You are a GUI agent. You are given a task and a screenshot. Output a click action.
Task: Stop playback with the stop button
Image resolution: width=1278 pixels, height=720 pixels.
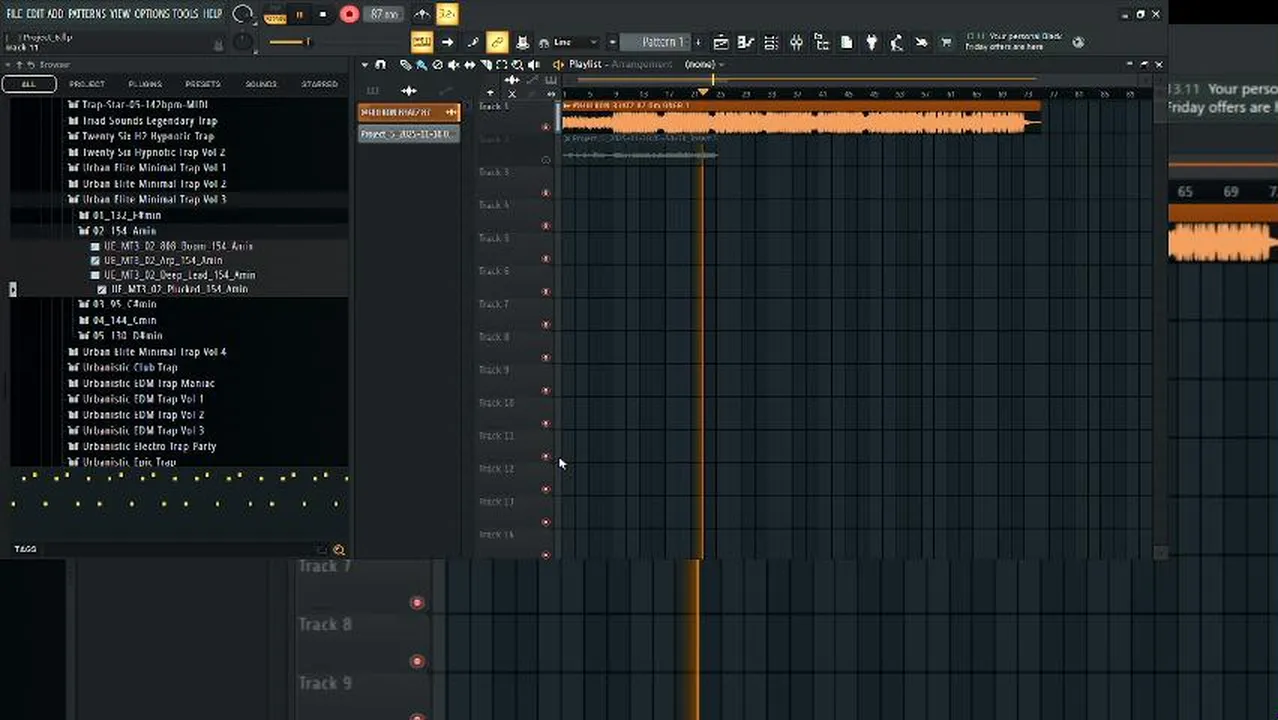[x=322, y=14]
